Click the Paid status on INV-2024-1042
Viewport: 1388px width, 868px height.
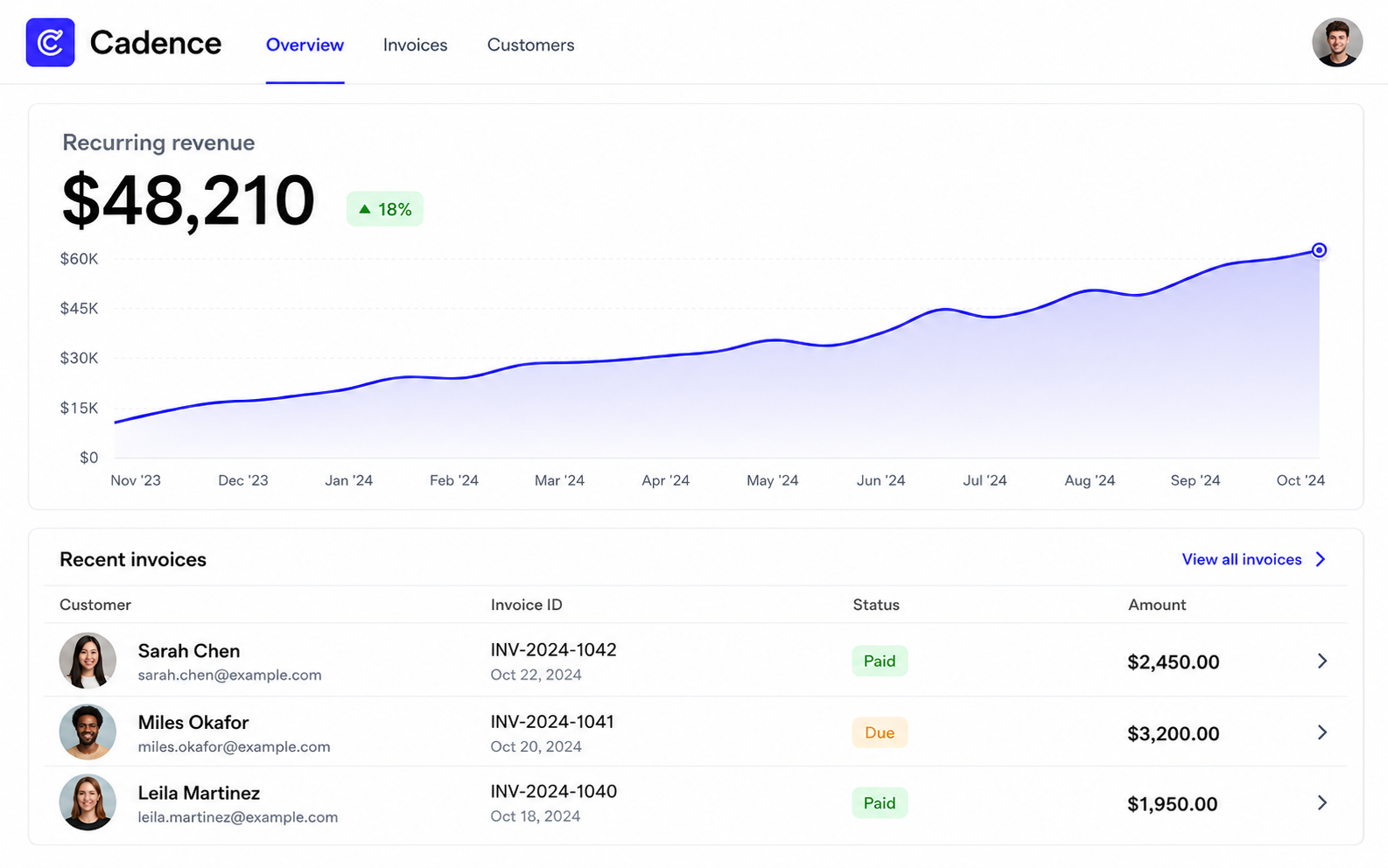pyautogui.click(x=880, y=661)
